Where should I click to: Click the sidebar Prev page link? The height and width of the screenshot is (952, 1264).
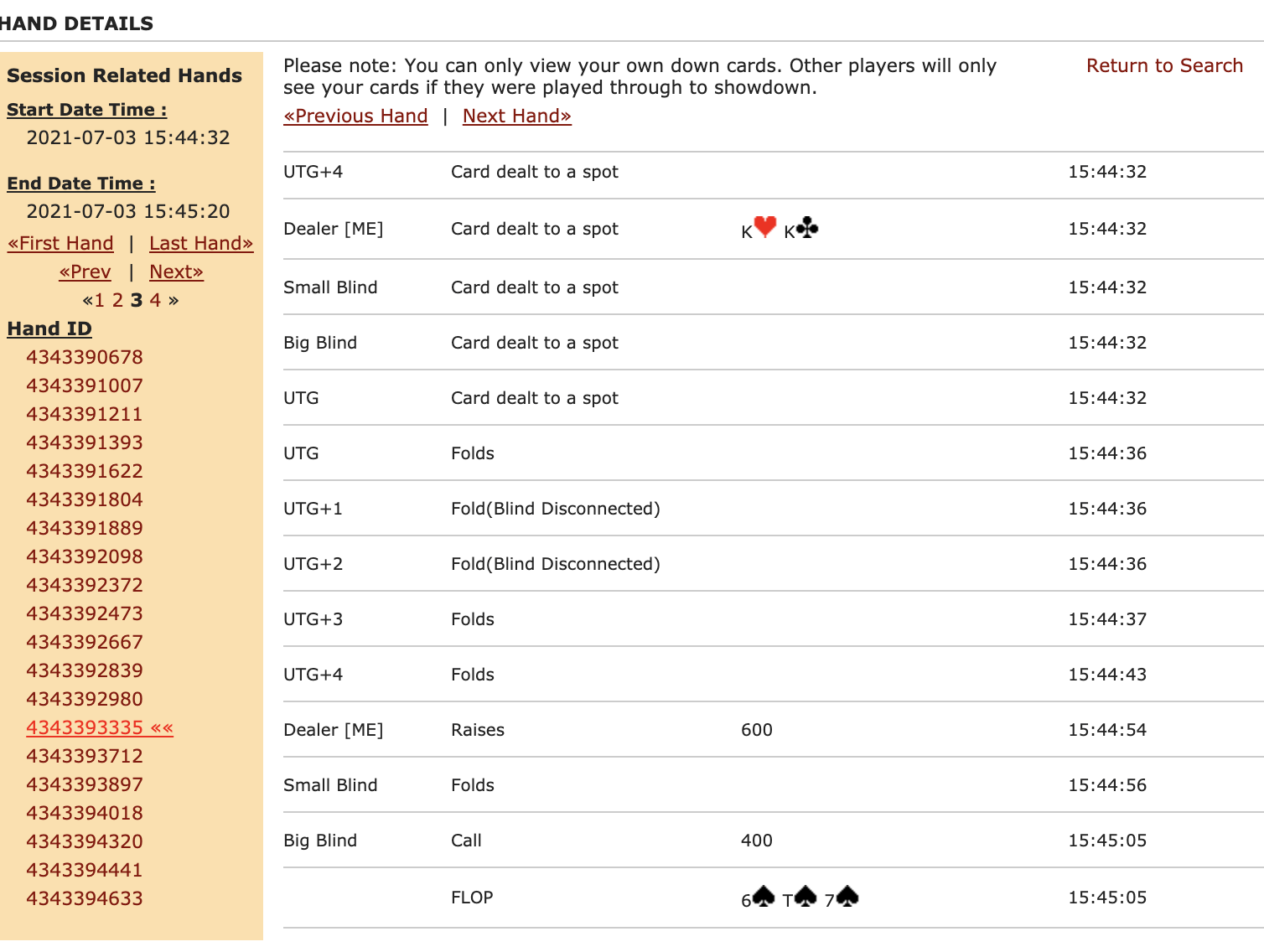(x=85, y=272)
